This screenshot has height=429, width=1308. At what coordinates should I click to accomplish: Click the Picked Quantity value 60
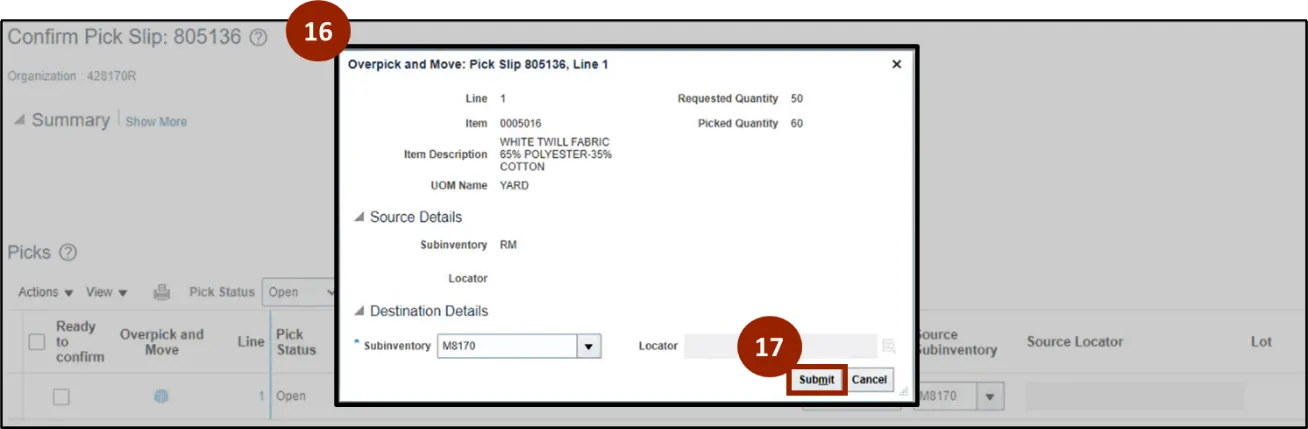pos(796,123)
